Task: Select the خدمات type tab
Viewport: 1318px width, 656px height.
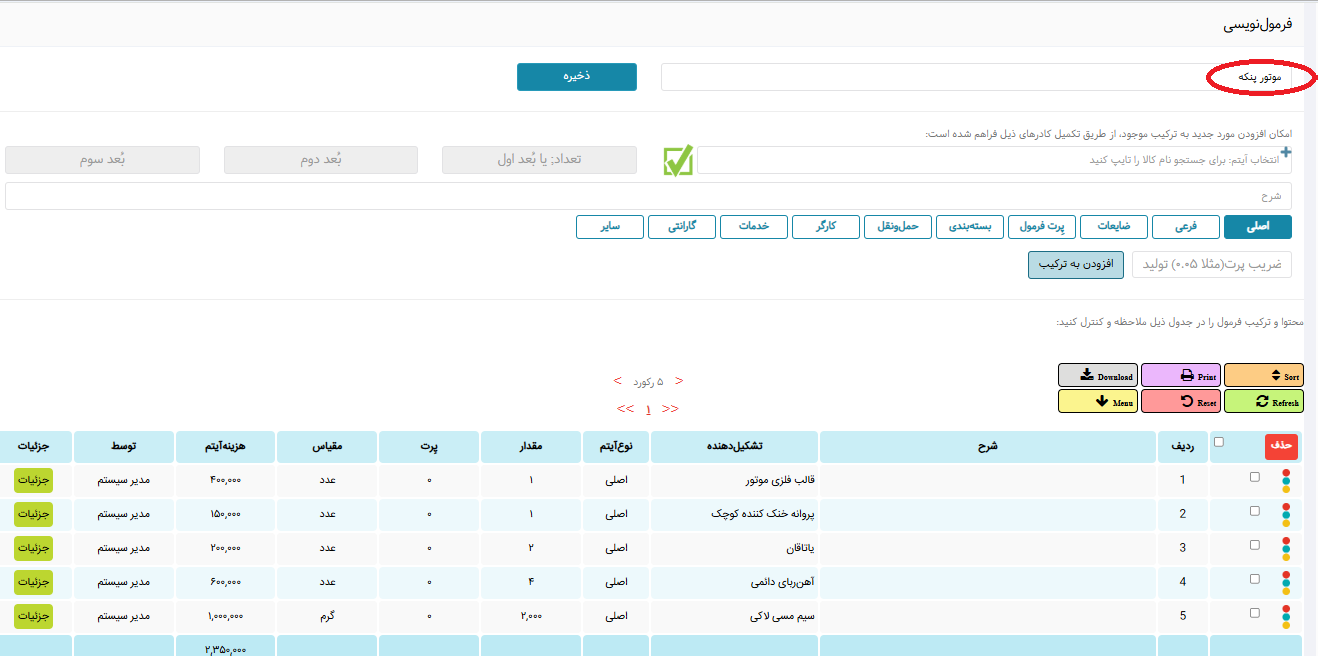Action: point(754,227)
